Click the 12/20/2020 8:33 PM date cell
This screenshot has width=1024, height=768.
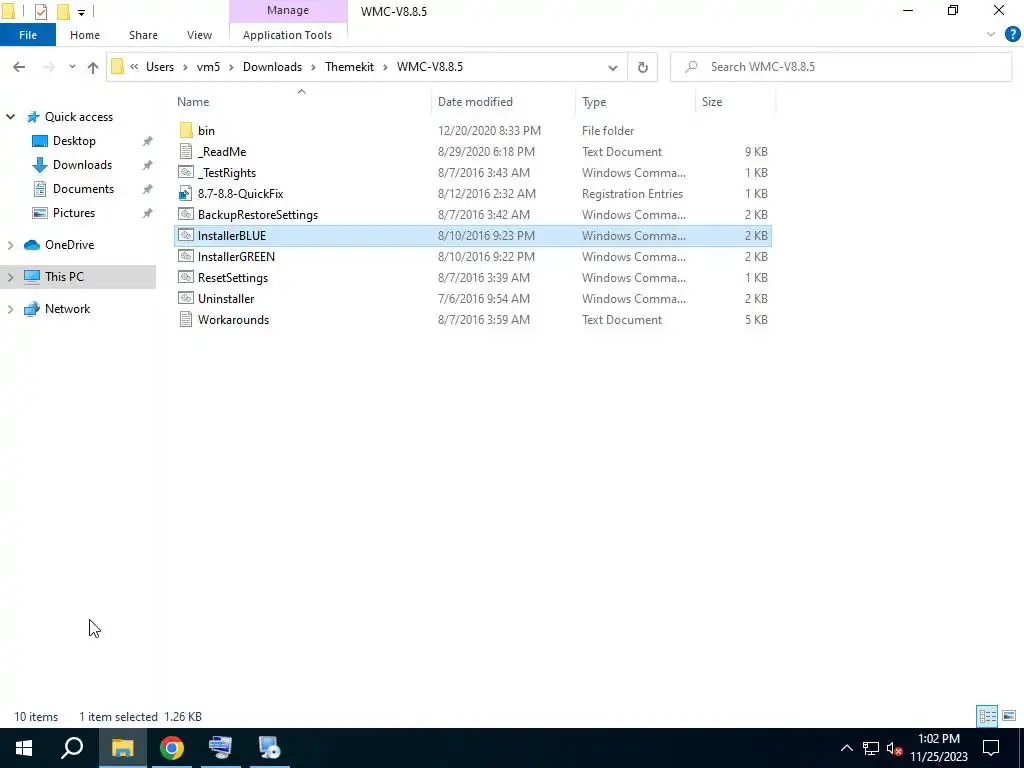point(489,131)
